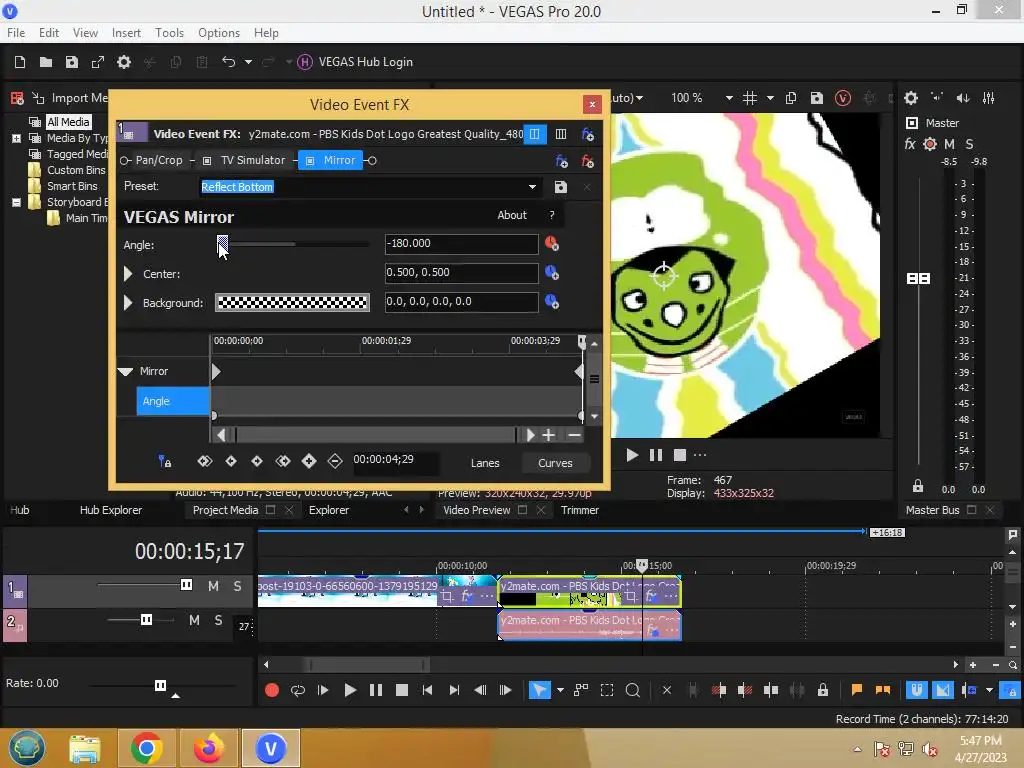Solo track 1 with S button
Image resolution: width=1024 pixels, height=768 pixels.
[238, 586]
